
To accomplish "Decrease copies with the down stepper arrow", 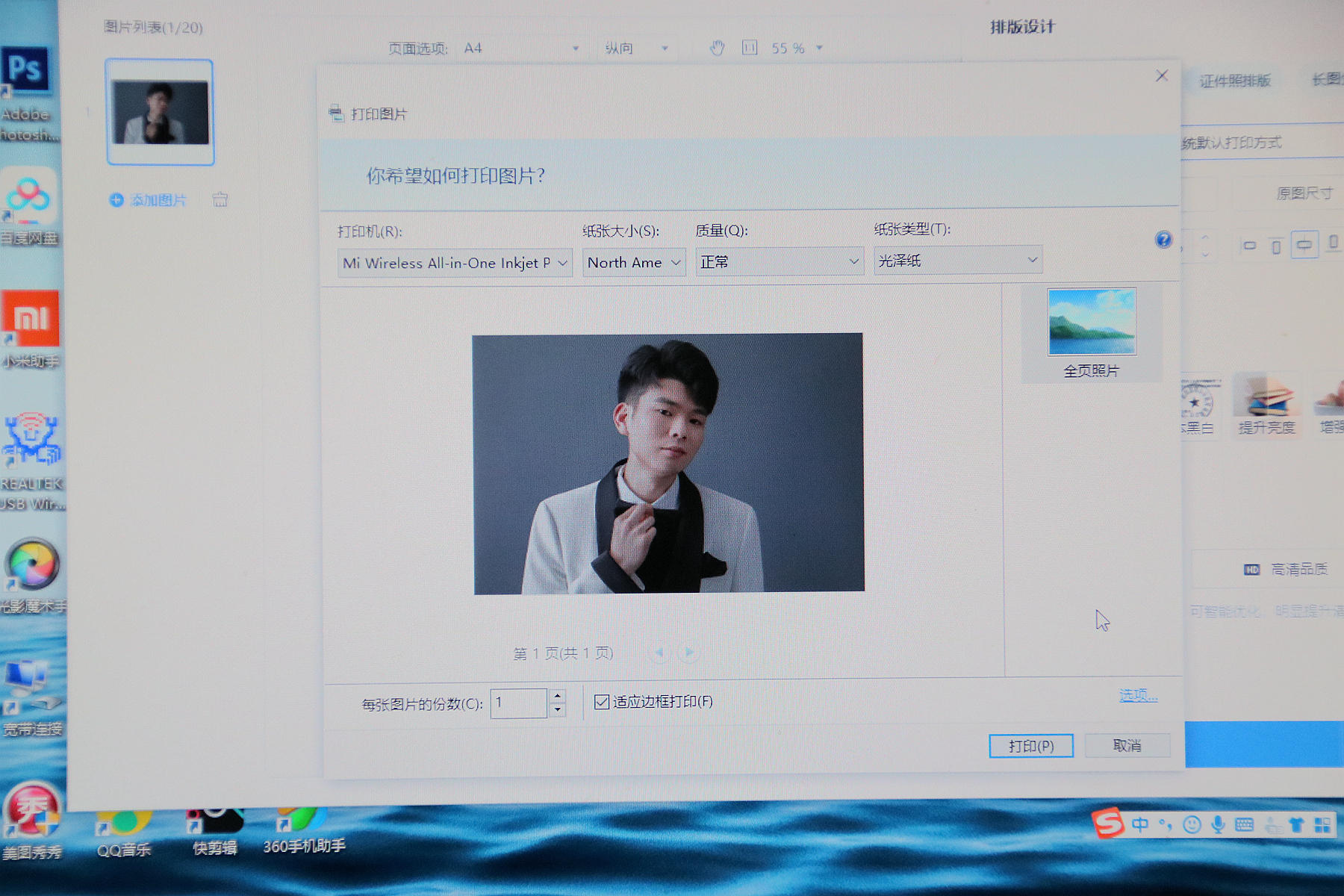I will click(x=557, y=711).
